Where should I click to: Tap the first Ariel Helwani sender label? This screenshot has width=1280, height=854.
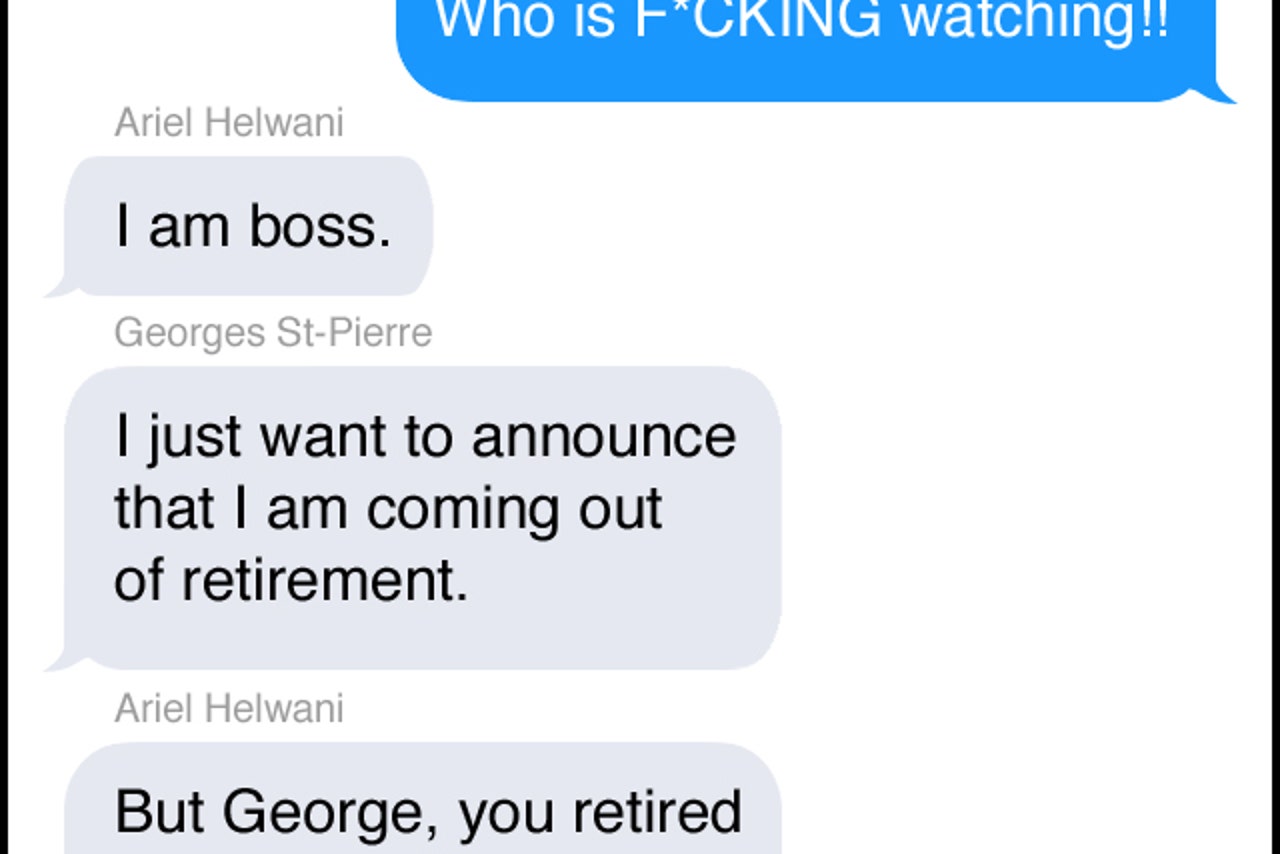[x=229, y=123]
